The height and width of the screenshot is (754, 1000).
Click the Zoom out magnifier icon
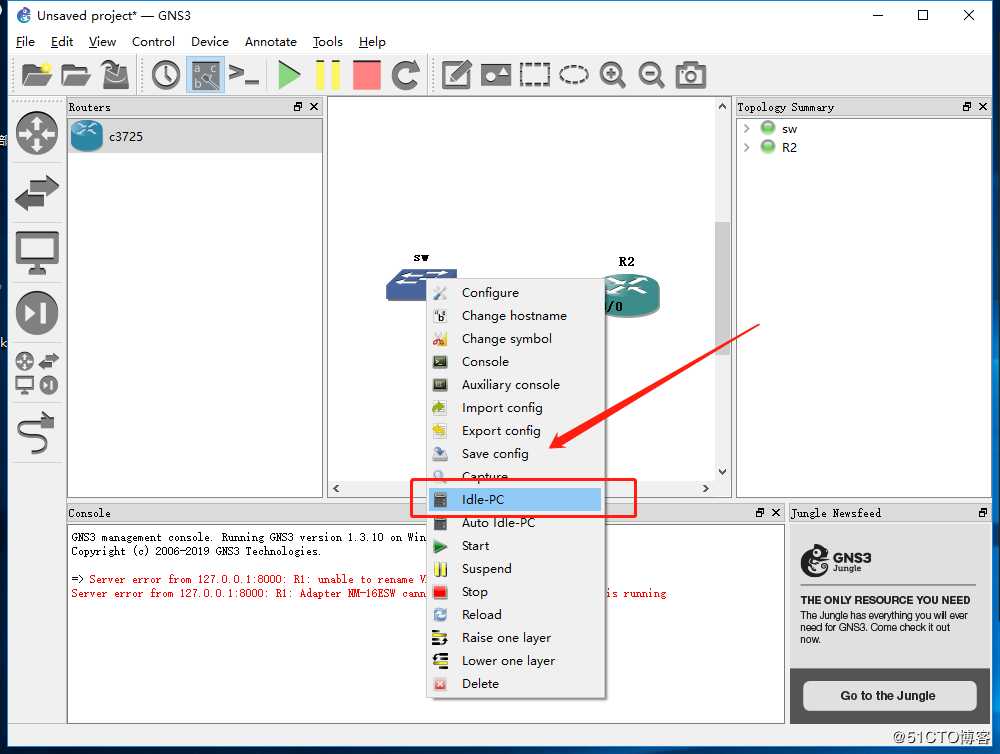[652, 75]
